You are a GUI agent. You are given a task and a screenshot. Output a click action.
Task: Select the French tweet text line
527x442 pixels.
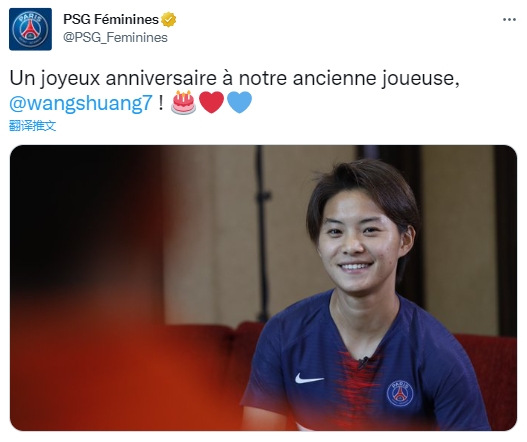coord(234,78)
